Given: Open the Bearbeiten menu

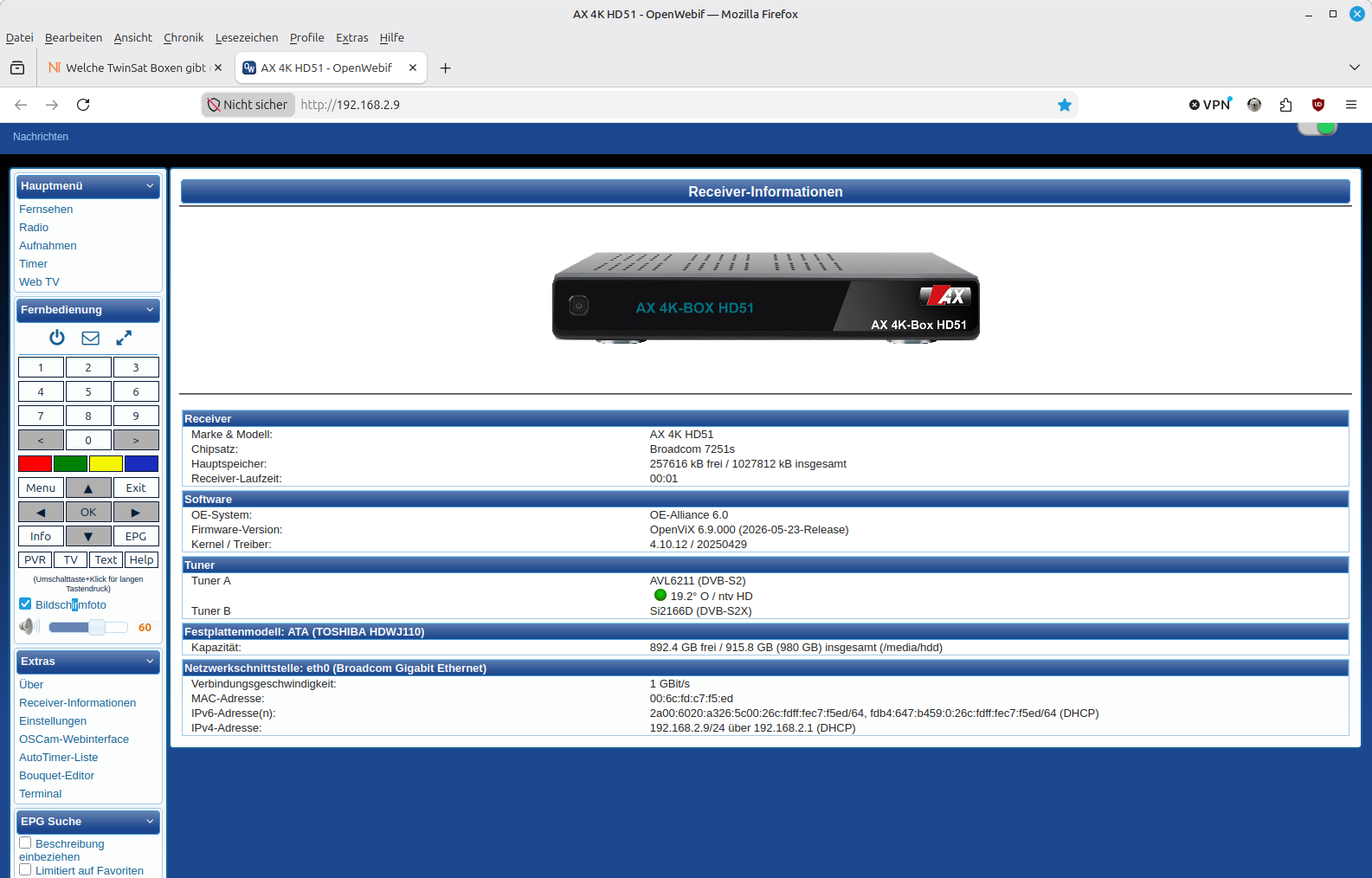Looking at the screenshot, I should click(74, 37).
